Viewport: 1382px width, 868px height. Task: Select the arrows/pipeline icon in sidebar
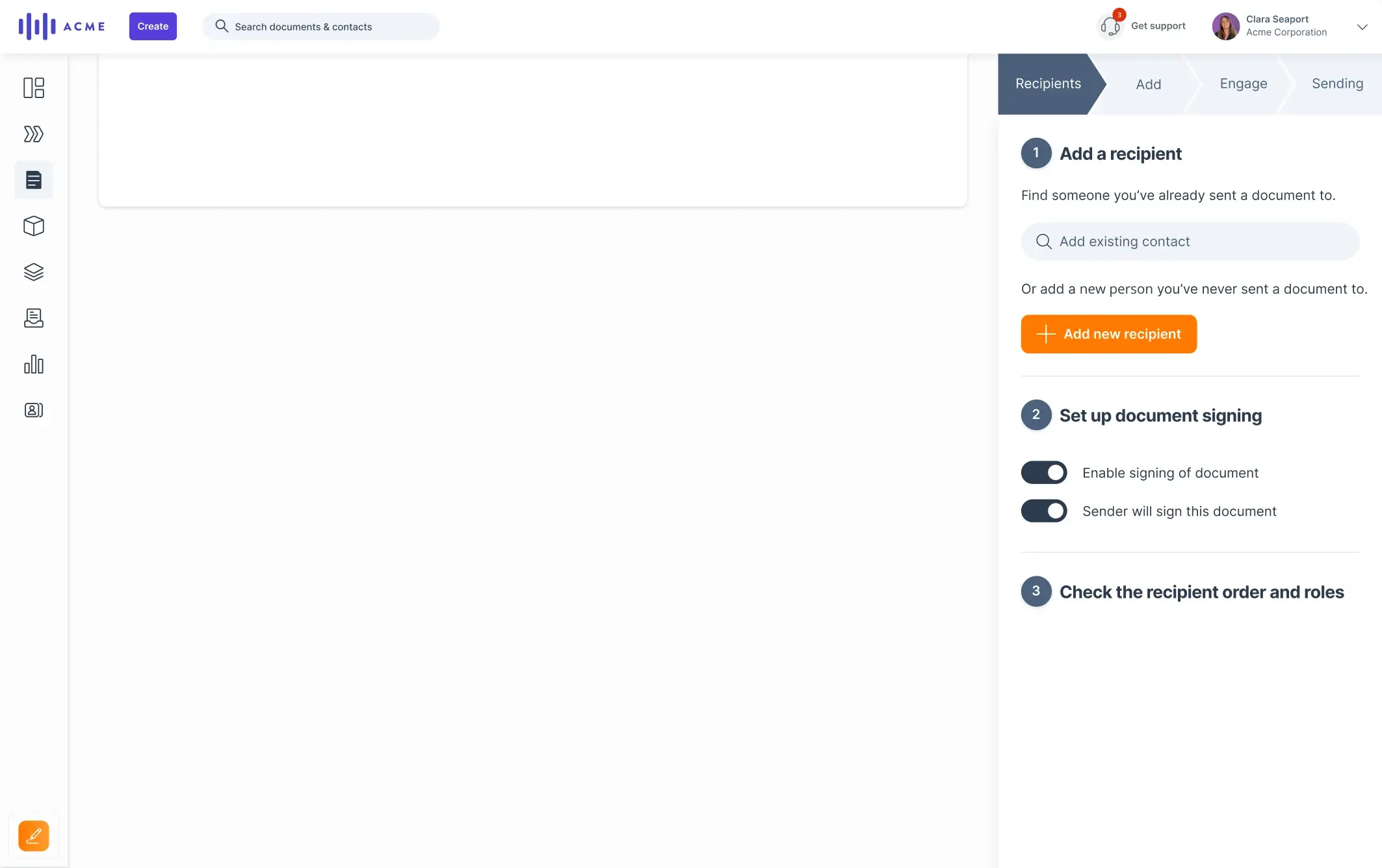coord(33,133)
